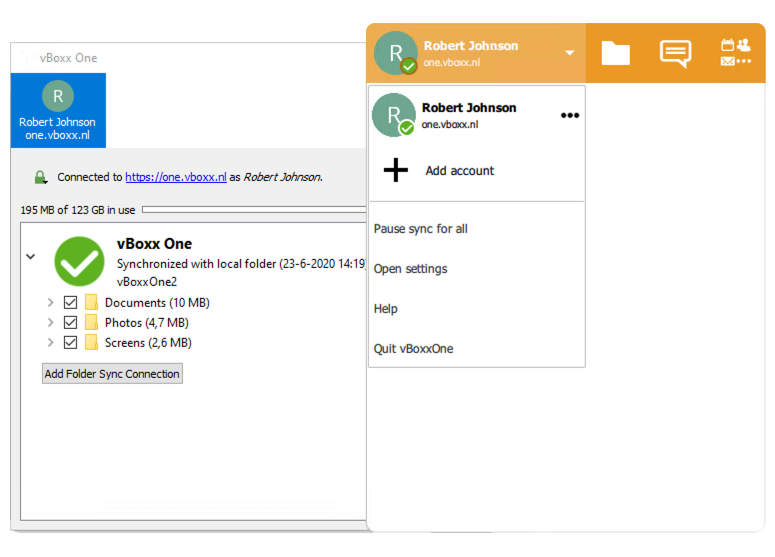Click the three-dots menu beside Robert Johnson
775x557 pixels.
coord(570,115)
